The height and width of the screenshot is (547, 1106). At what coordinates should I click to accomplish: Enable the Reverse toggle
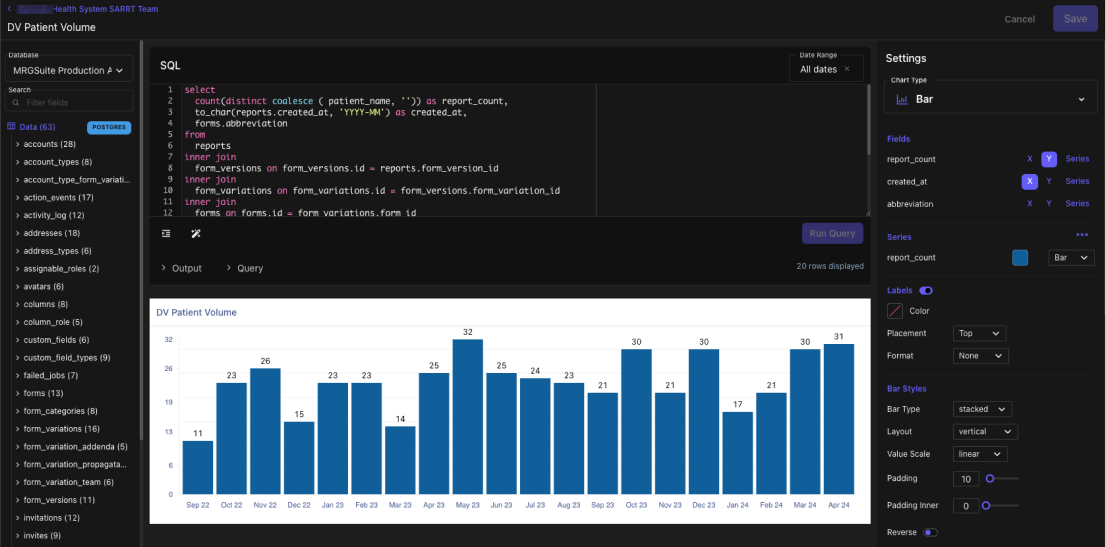click(x=930, y=532)
